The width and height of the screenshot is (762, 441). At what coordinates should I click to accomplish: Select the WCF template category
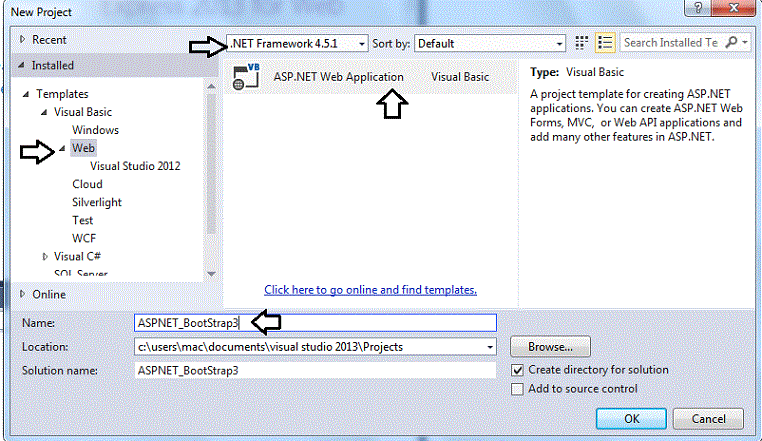click(x=84, y=238)
